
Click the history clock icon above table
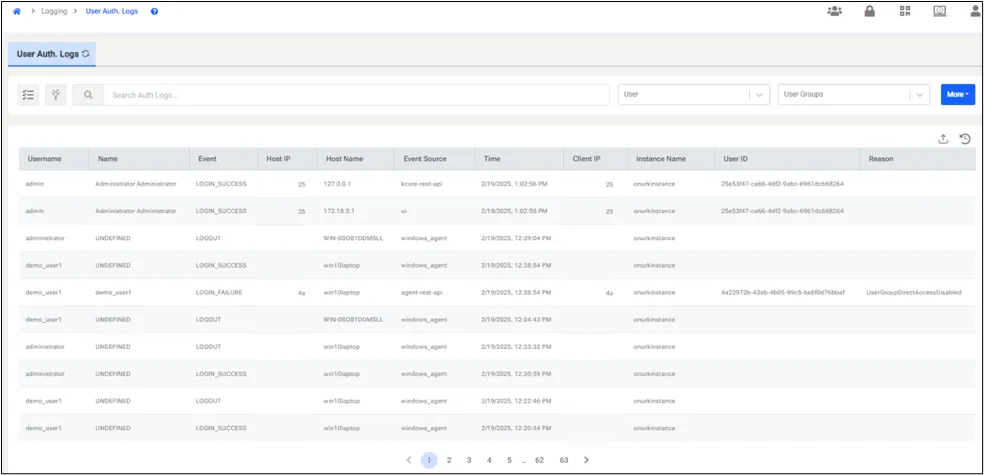point(965,139)
